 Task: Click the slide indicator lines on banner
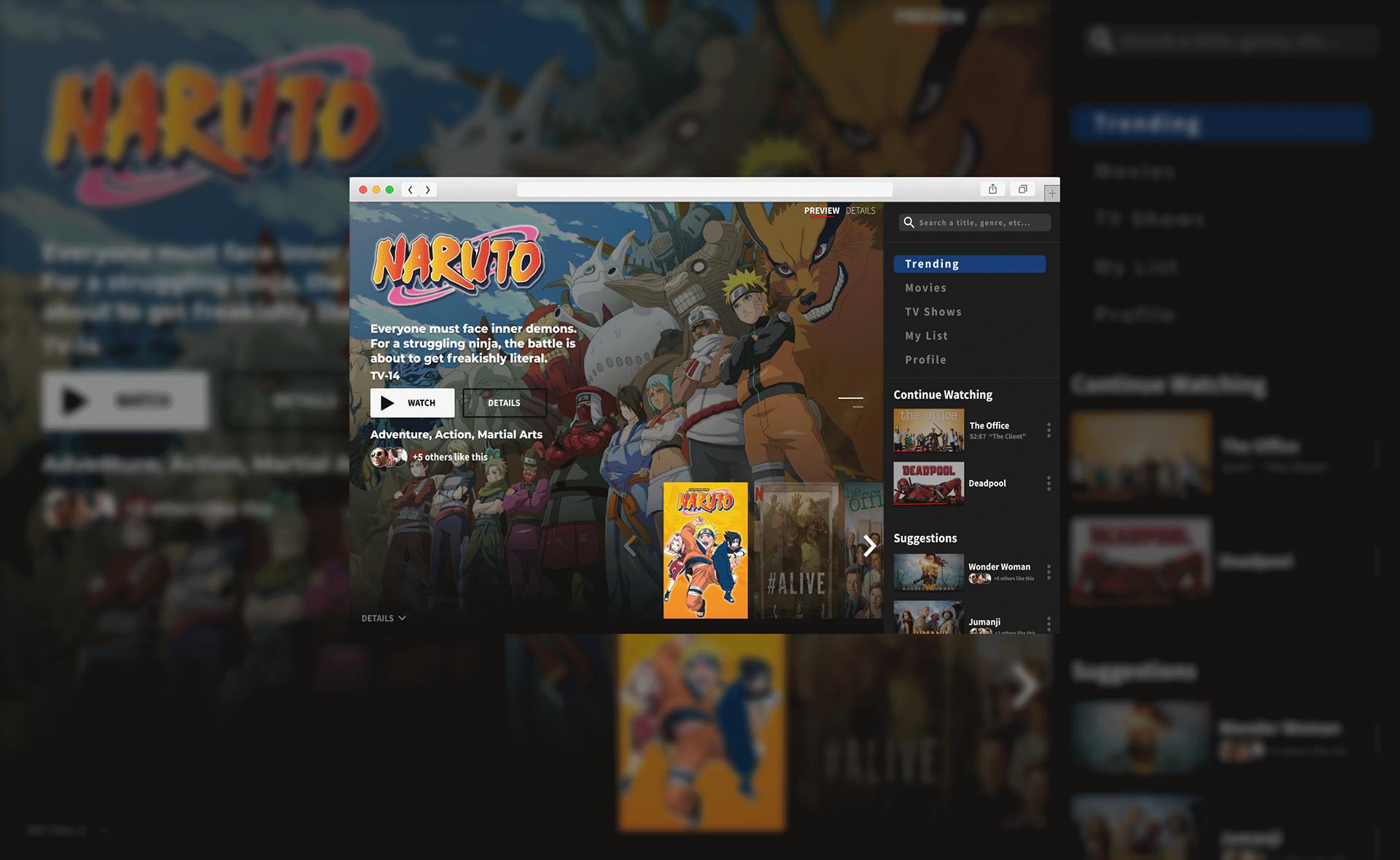851,402
